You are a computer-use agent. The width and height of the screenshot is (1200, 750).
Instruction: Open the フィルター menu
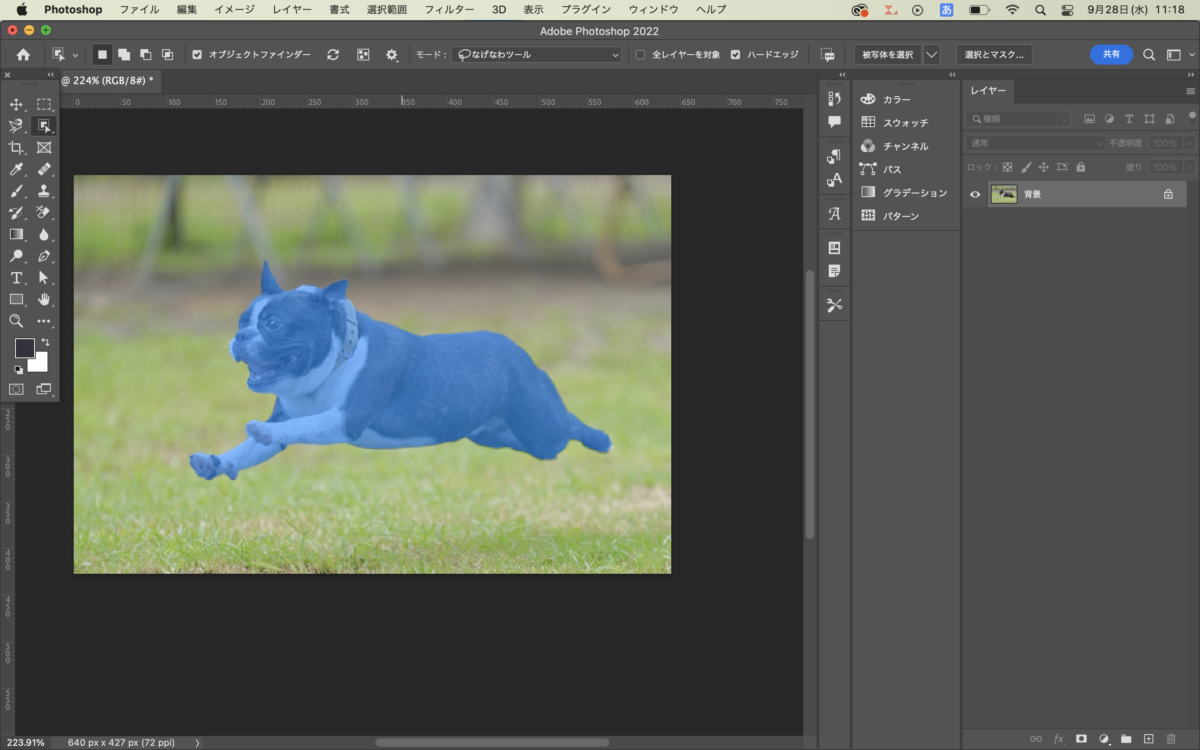tap(449, 9)
